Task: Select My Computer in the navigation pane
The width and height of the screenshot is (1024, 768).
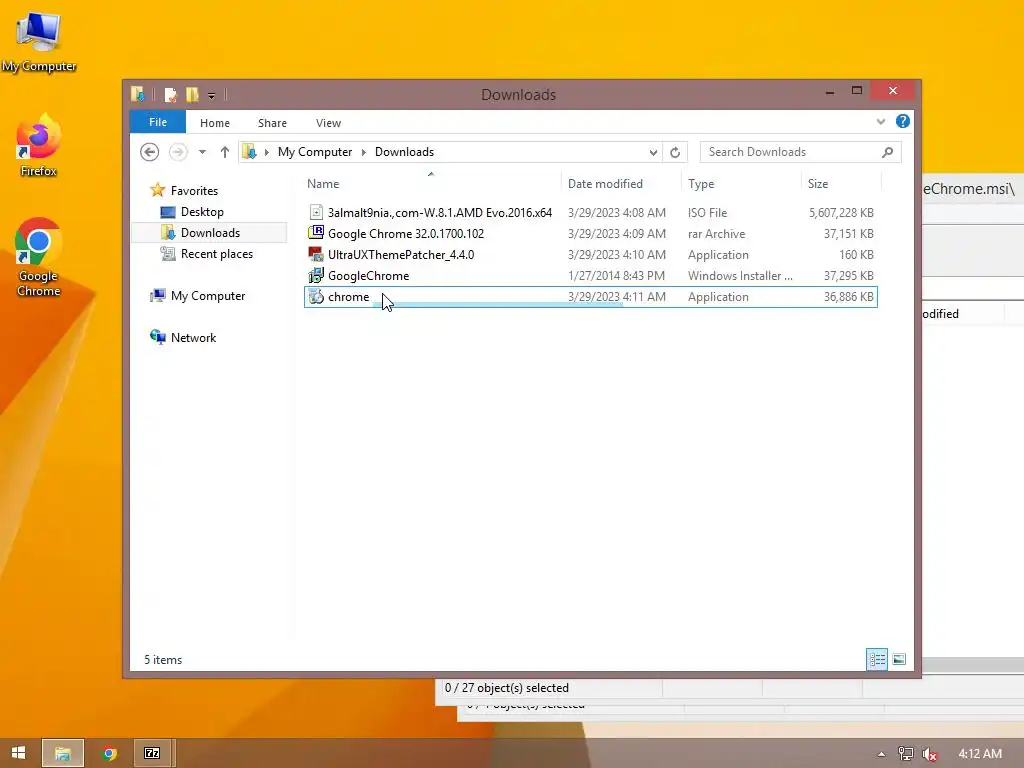Action: 208,296
